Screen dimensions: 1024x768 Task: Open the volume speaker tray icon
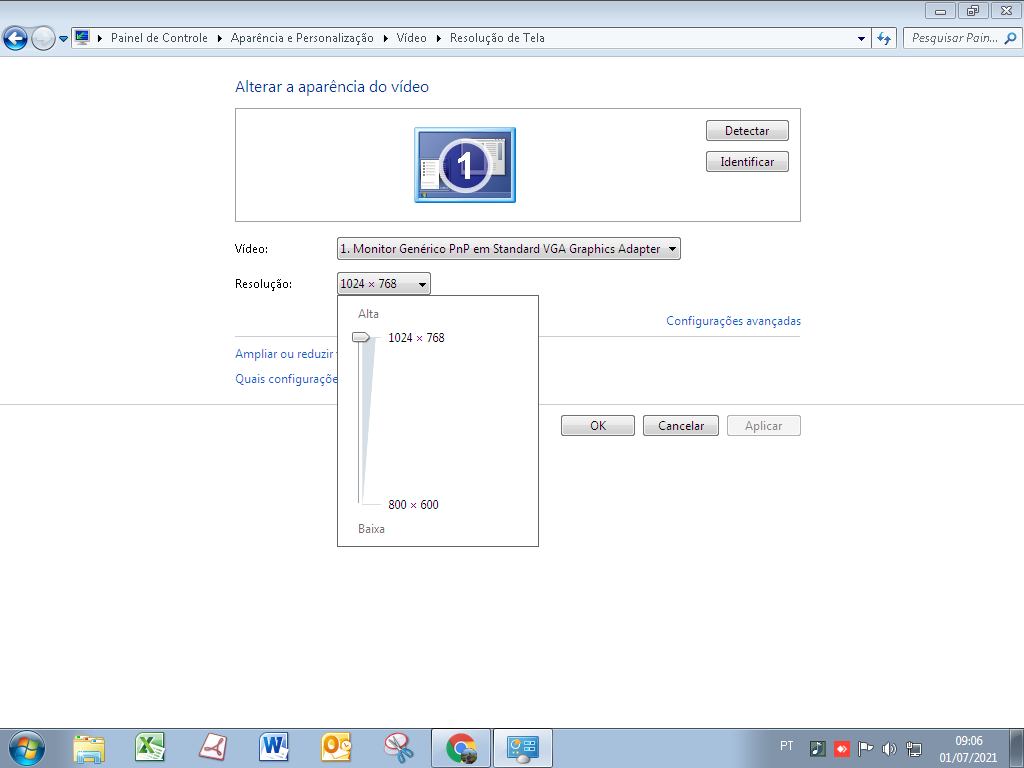889,748
